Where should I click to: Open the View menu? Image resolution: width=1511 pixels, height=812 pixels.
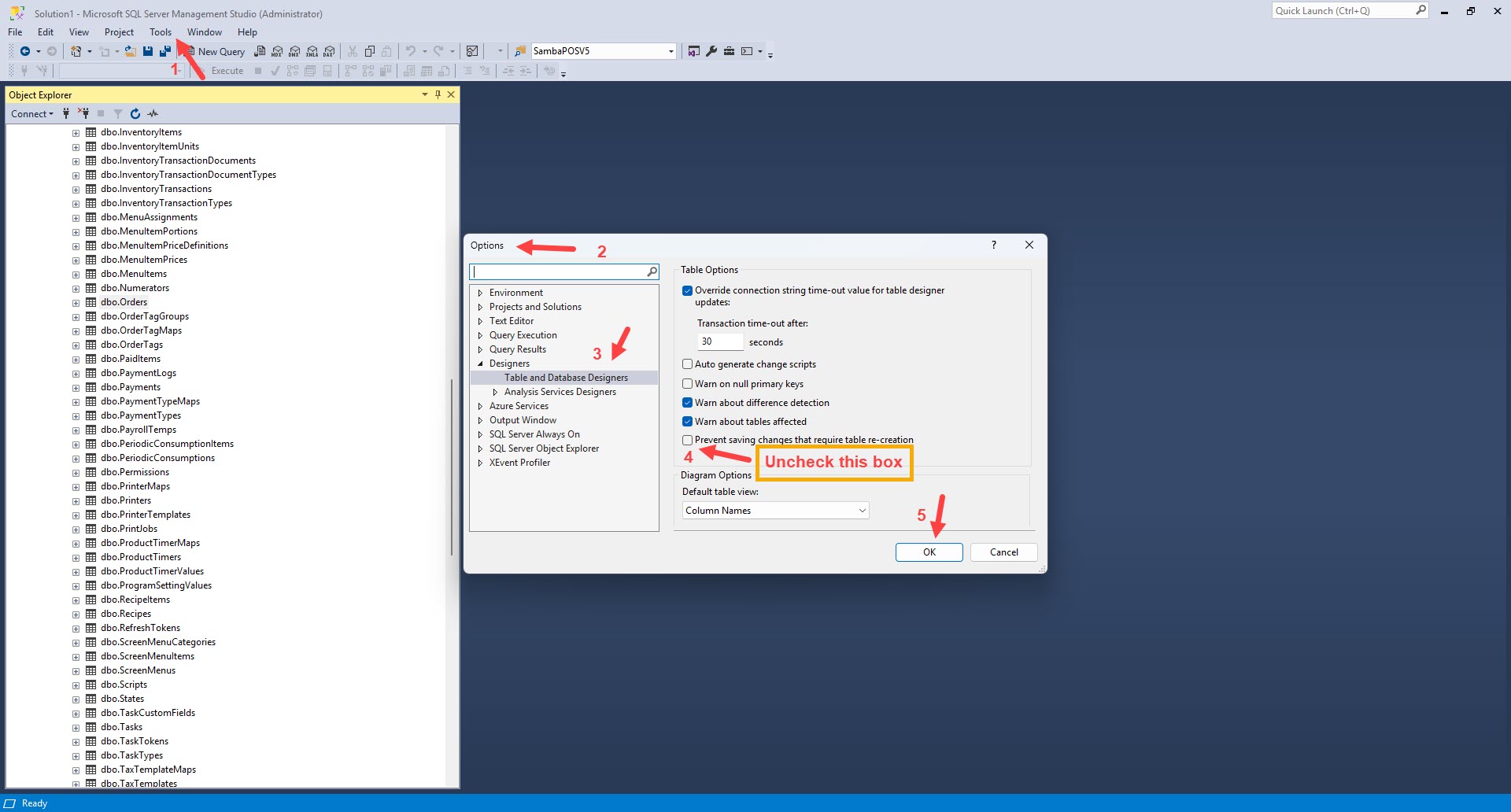point(79,32)
